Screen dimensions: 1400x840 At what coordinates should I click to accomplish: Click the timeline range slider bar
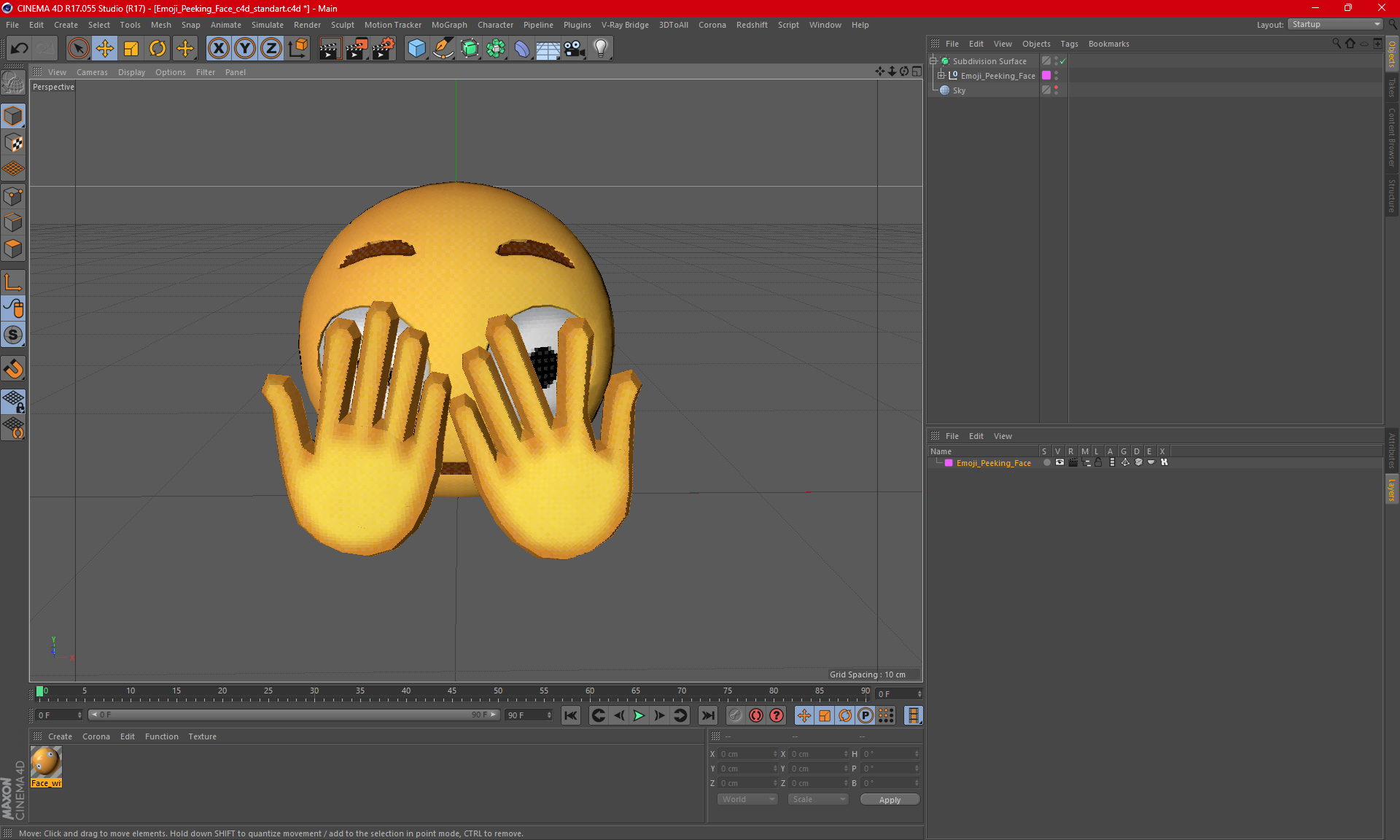[294, 715]
